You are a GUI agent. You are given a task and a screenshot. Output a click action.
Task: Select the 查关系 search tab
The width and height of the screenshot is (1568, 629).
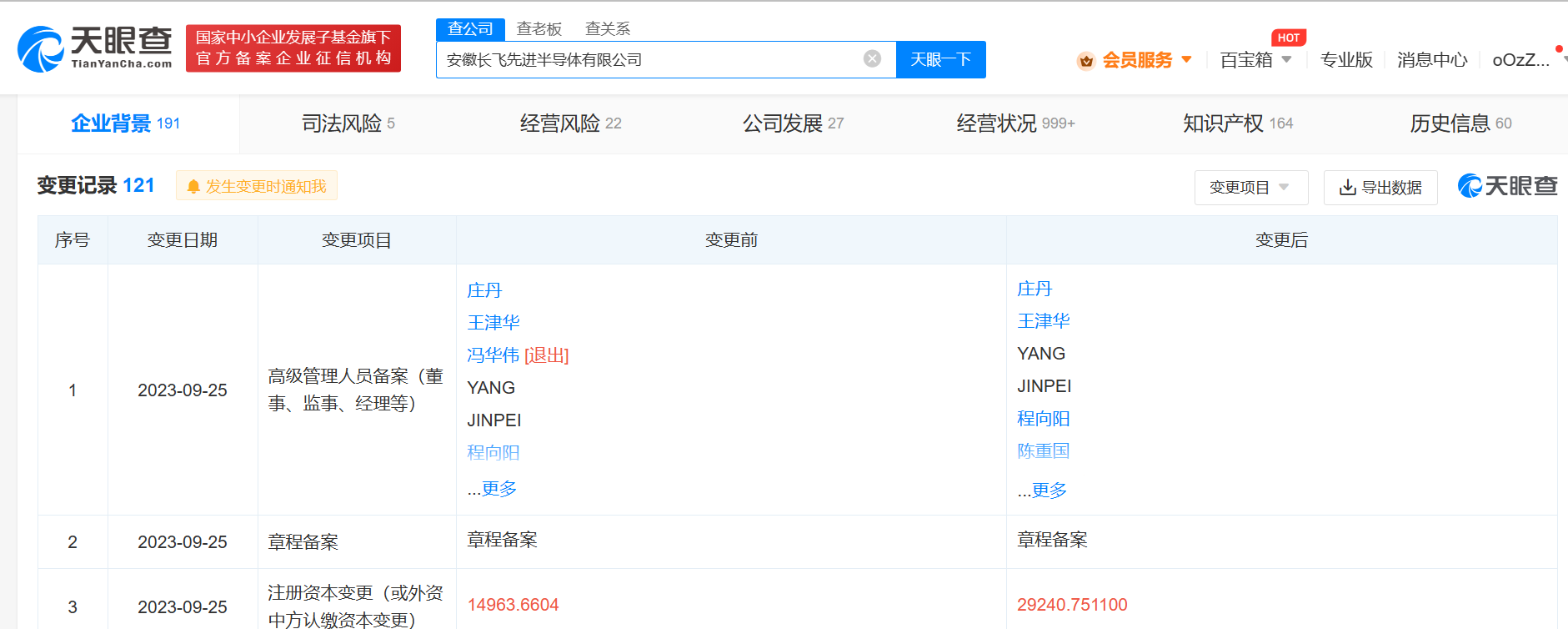point(608,29)
